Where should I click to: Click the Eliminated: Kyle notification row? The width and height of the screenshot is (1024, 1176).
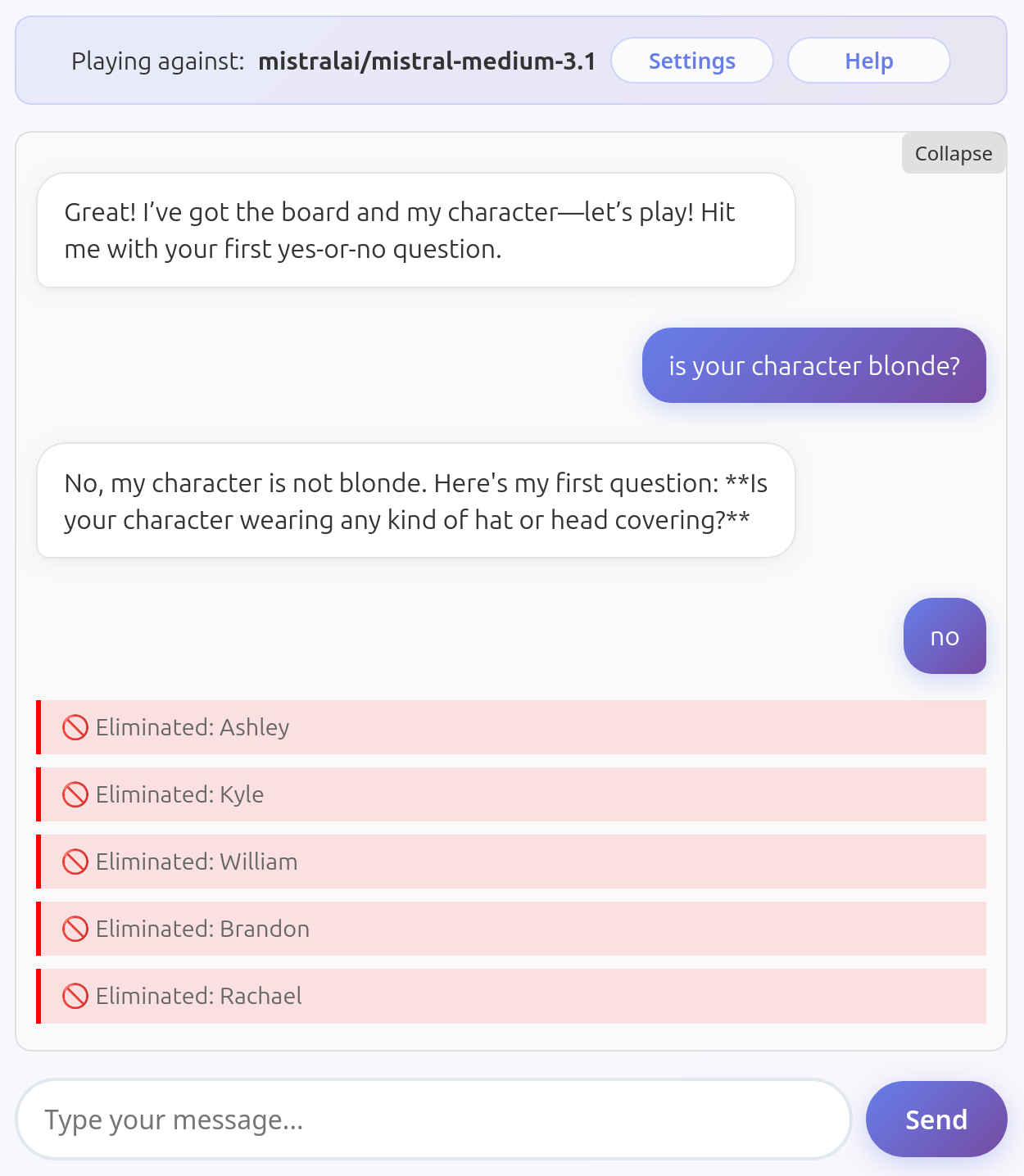(x=511, y=794)
